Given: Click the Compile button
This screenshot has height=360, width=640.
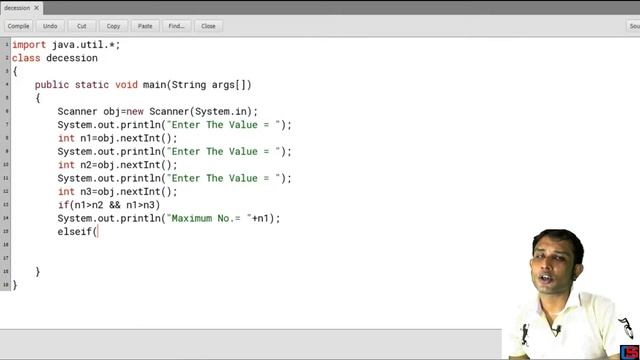Looking at the screenshot, I should click(x=18, y=26).
